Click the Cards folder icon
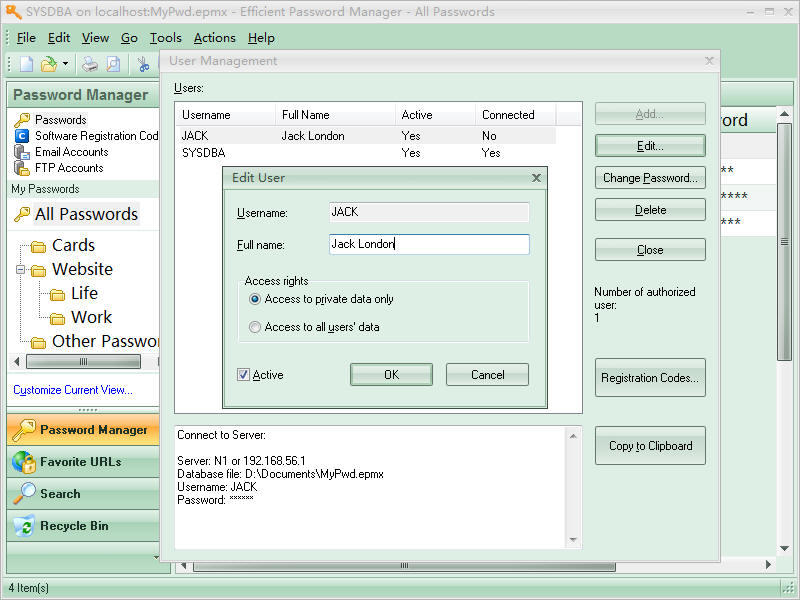Viewport: 800px width, 600px height. [x=38, y=247]
